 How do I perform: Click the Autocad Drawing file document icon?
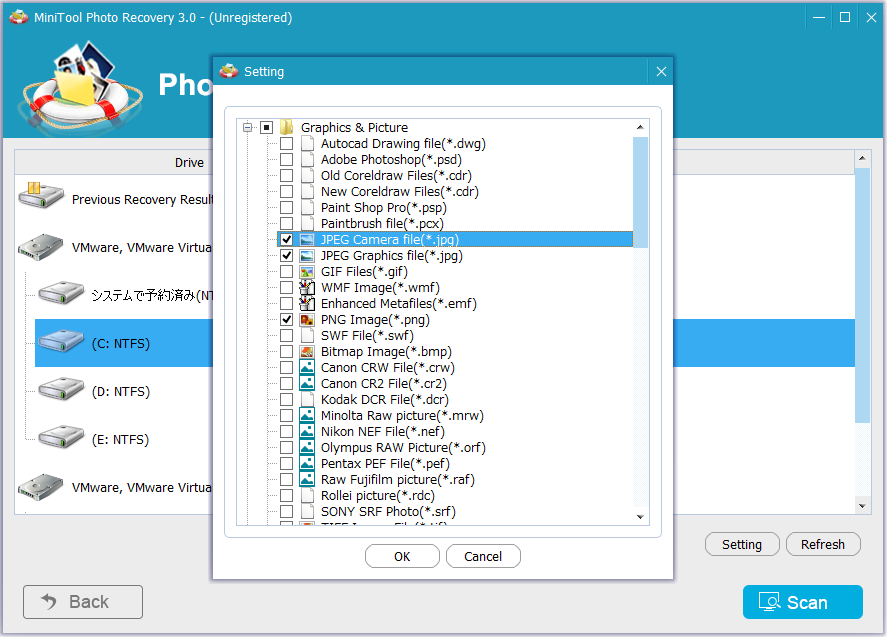[x=307, y=144]
